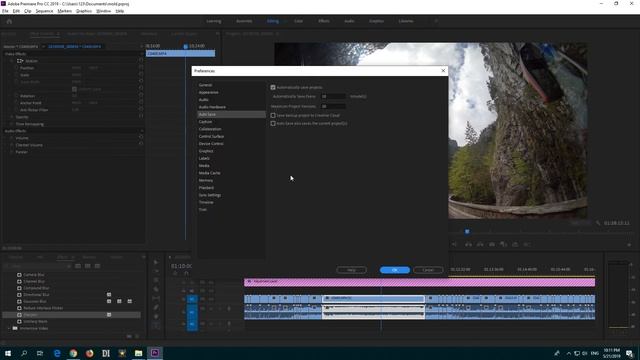The image size is (640, 360).
Task: Expand the Time Remapping properties
Action: click(x=11, y=124)
